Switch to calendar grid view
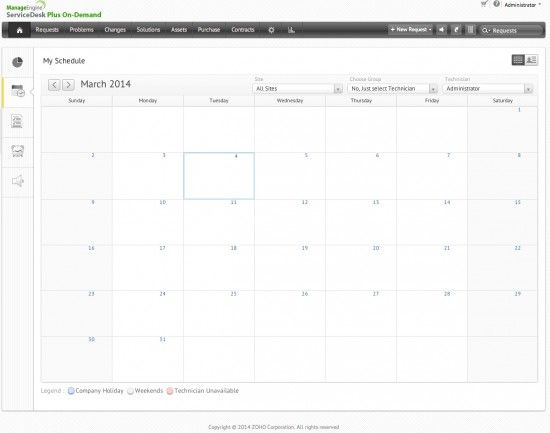Image resolution: width=550 pixels, height=433 pixels. (518, 60)
